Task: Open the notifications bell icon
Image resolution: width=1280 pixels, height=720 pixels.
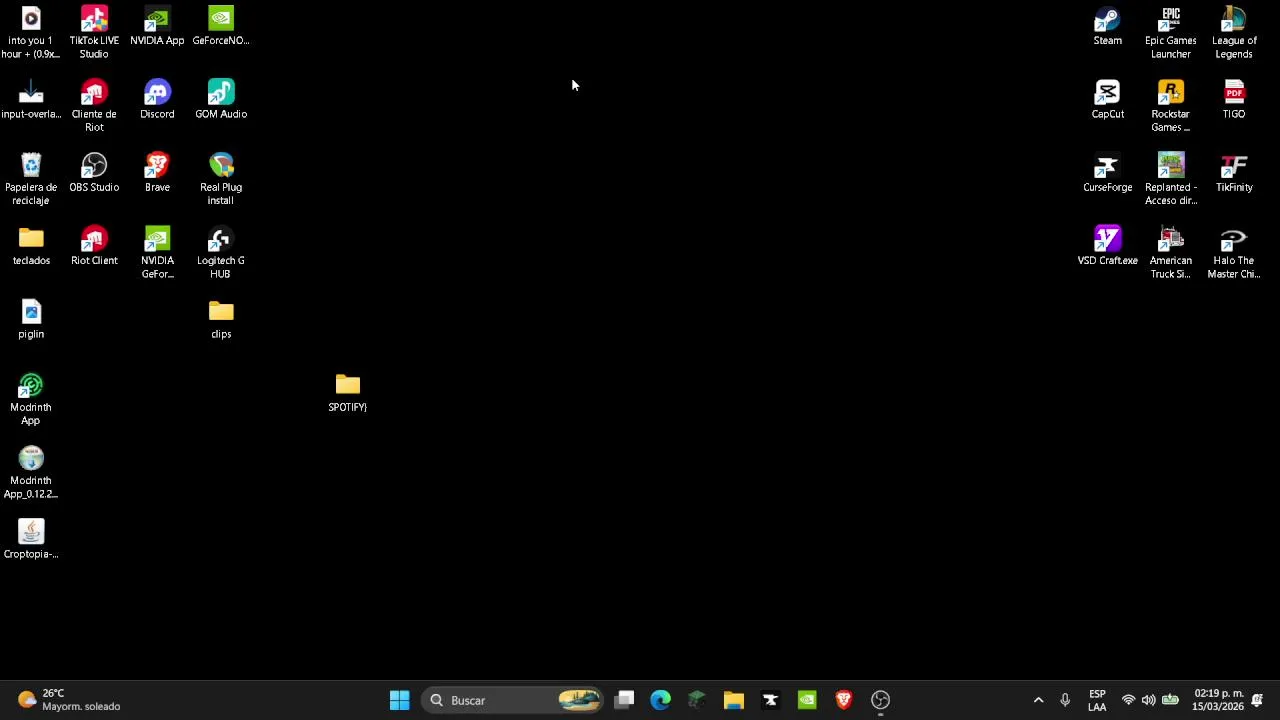Action: point(1257,700)
